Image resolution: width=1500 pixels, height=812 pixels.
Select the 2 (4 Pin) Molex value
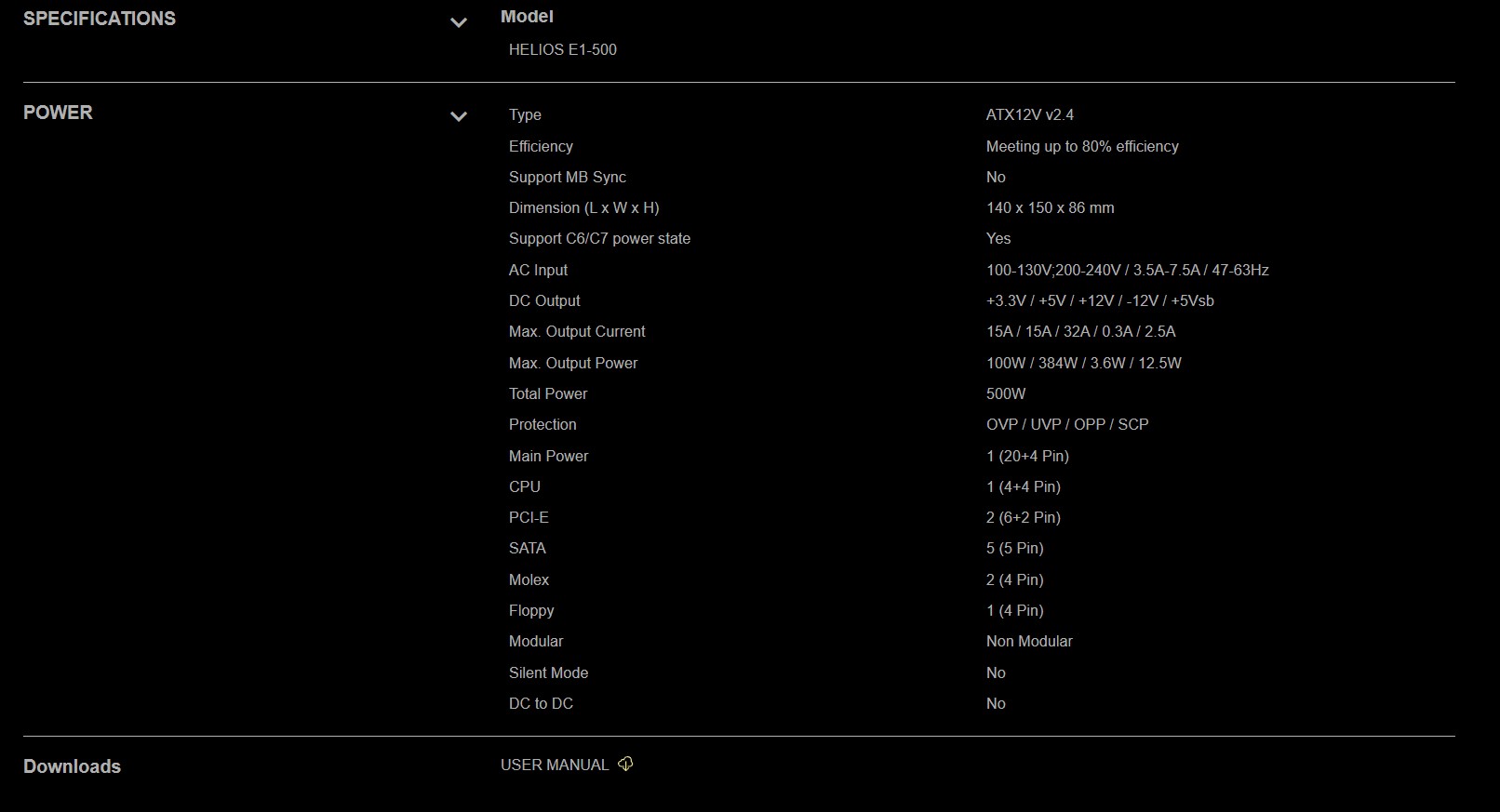[x=1015, y=579]
